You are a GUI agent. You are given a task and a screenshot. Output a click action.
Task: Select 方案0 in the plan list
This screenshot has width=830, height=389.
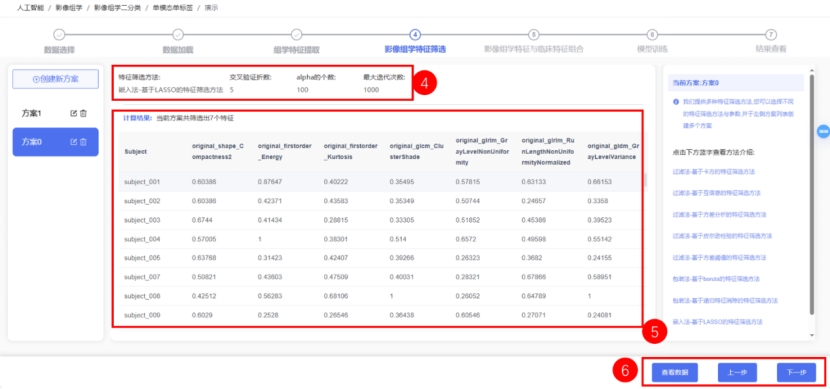click(x=56, y=142)
